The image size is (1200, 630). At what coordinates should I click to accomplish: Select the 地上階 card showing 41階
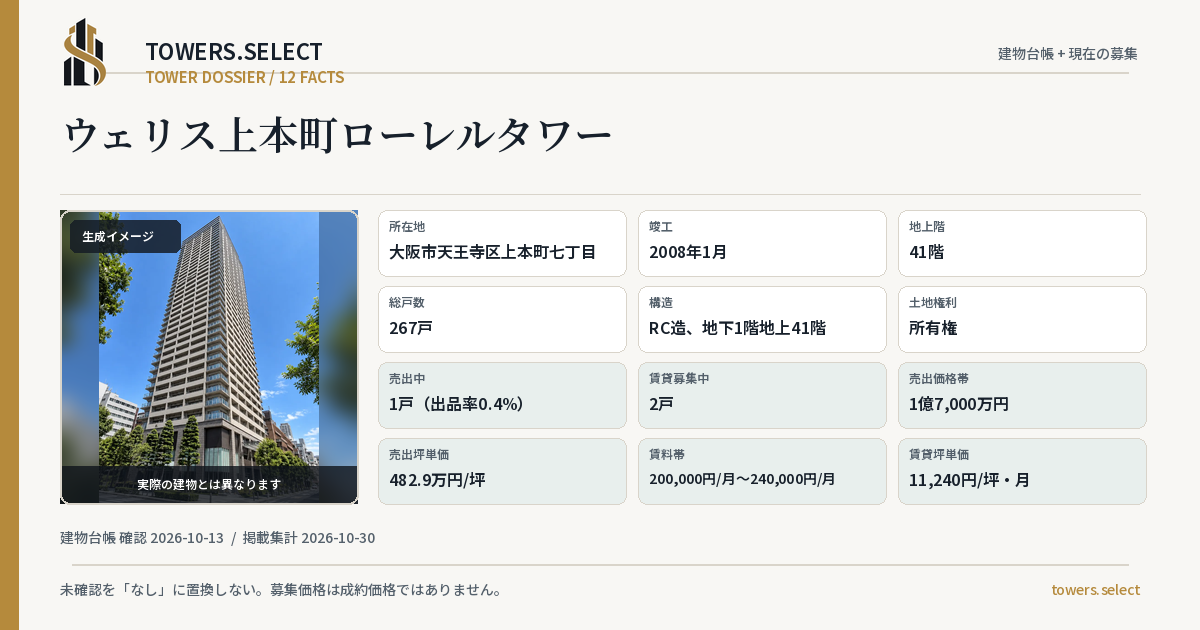[1022, 243]
